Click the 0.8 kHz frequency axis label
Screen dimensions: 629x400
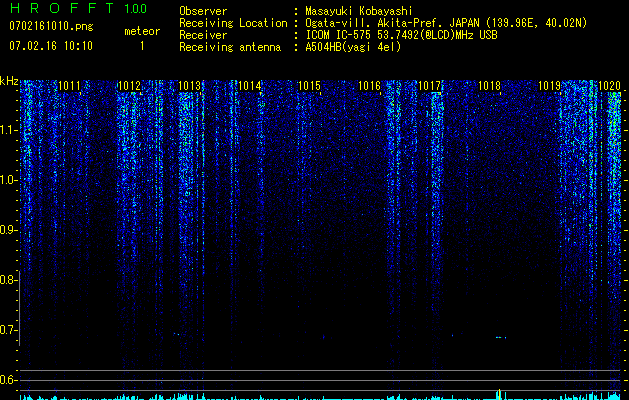[8, 280]
